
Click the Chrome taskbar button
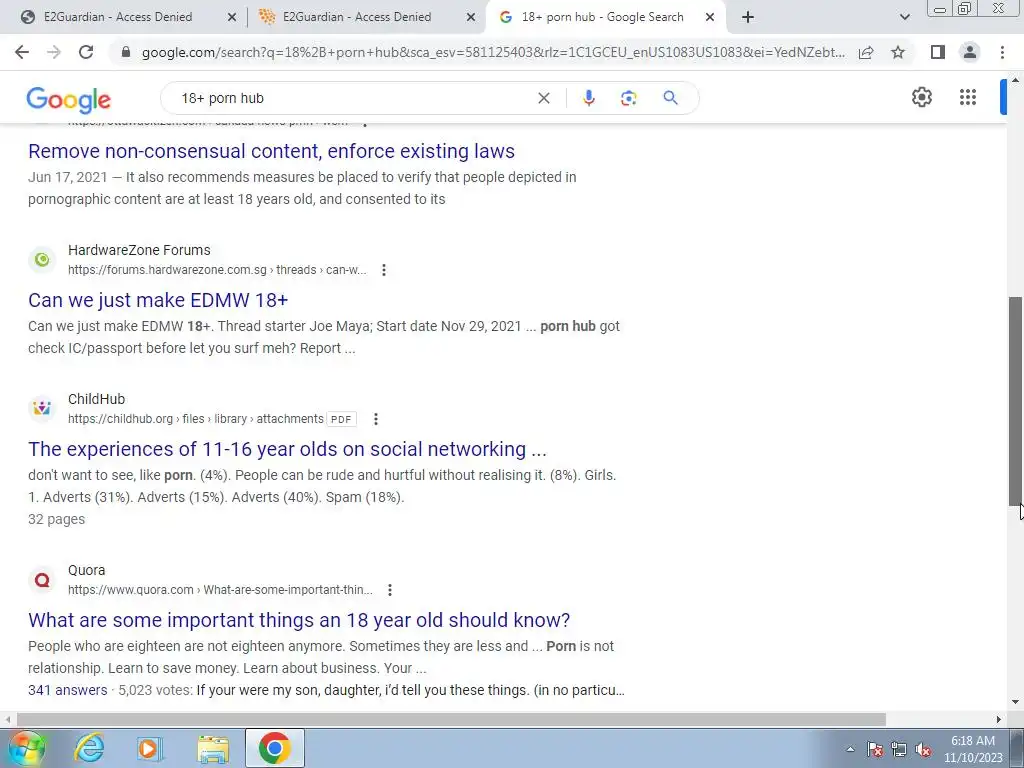tap(275, 748)
